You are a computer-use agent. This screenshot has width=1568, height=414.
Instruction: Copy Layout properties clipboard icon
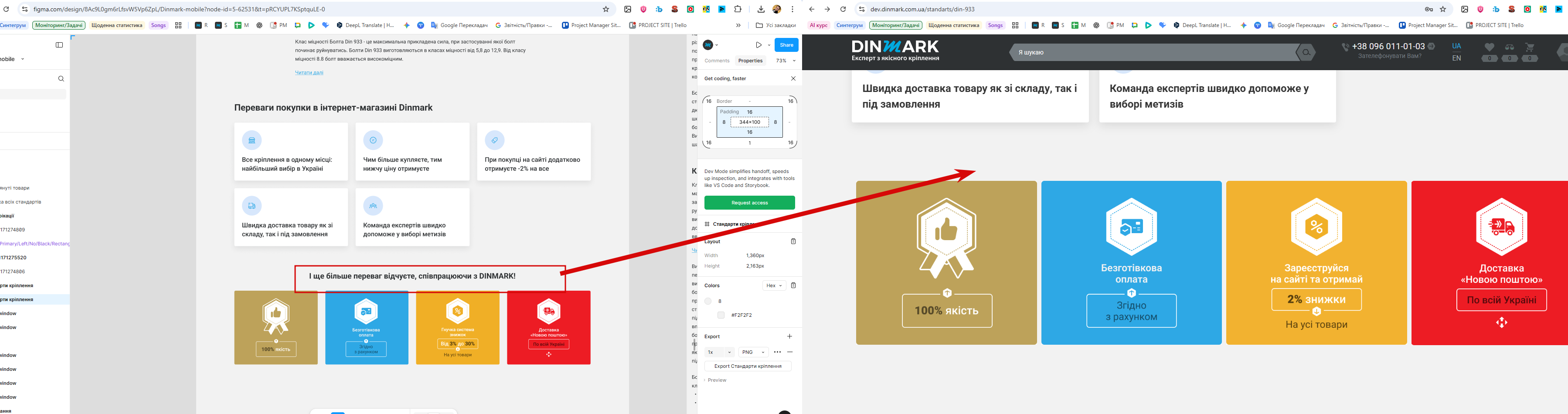coord(793,241)
